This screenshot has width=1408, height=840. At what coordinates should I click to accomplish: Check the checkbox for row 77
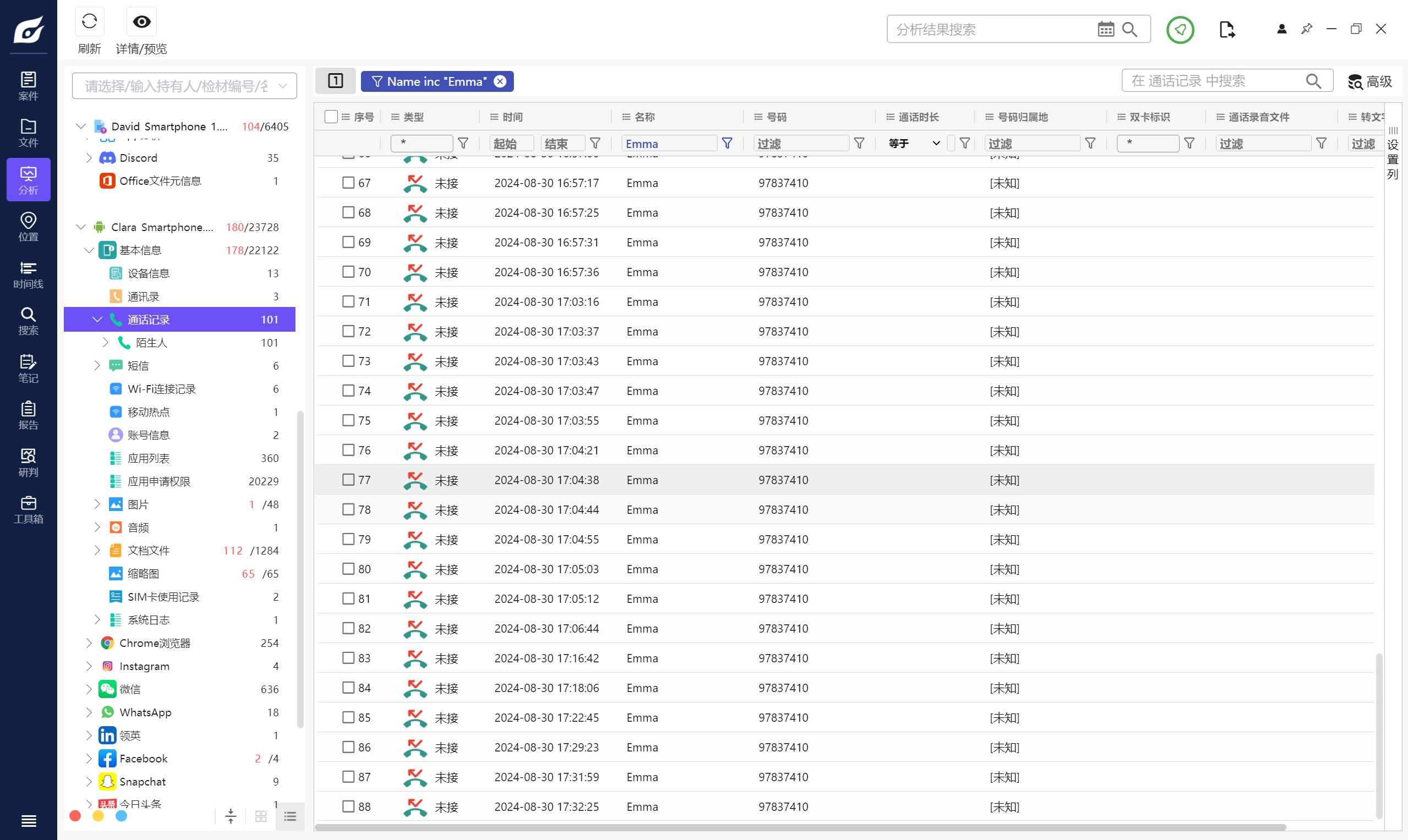coord(348,480)
